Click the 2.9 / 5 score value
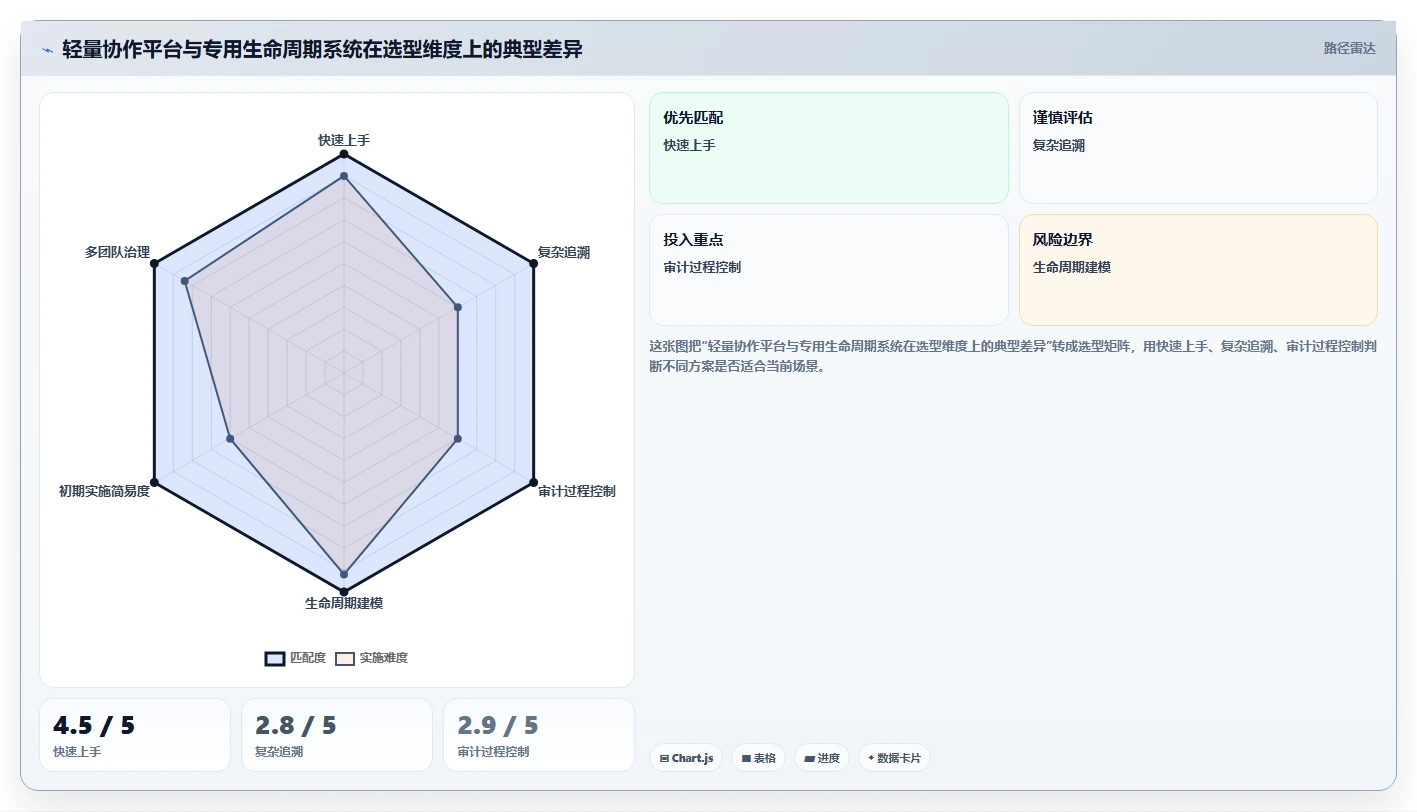The height and width of the screenshot is (812, 1417). point(498,725)
